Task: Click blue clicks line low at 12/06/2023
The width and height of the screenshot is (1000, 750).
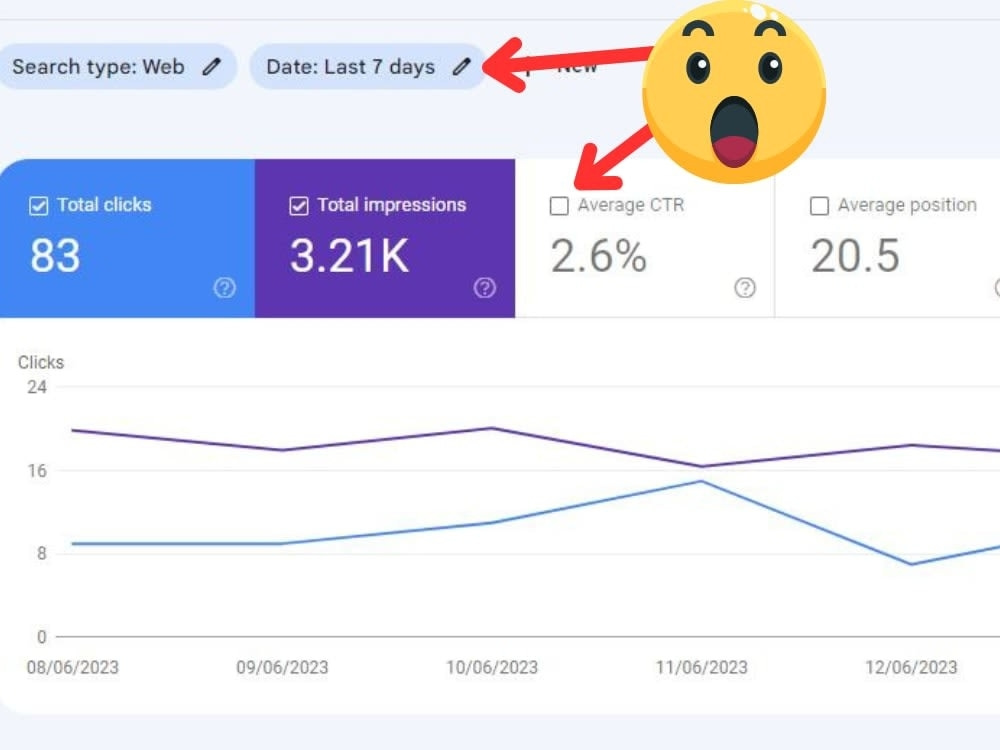Action: [x=911, y=564]
